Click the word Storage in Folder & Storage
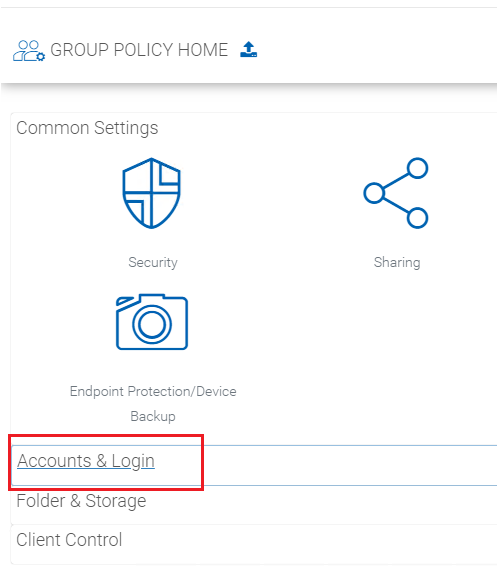Screen dimensions: 497x585 coord(116,501)
